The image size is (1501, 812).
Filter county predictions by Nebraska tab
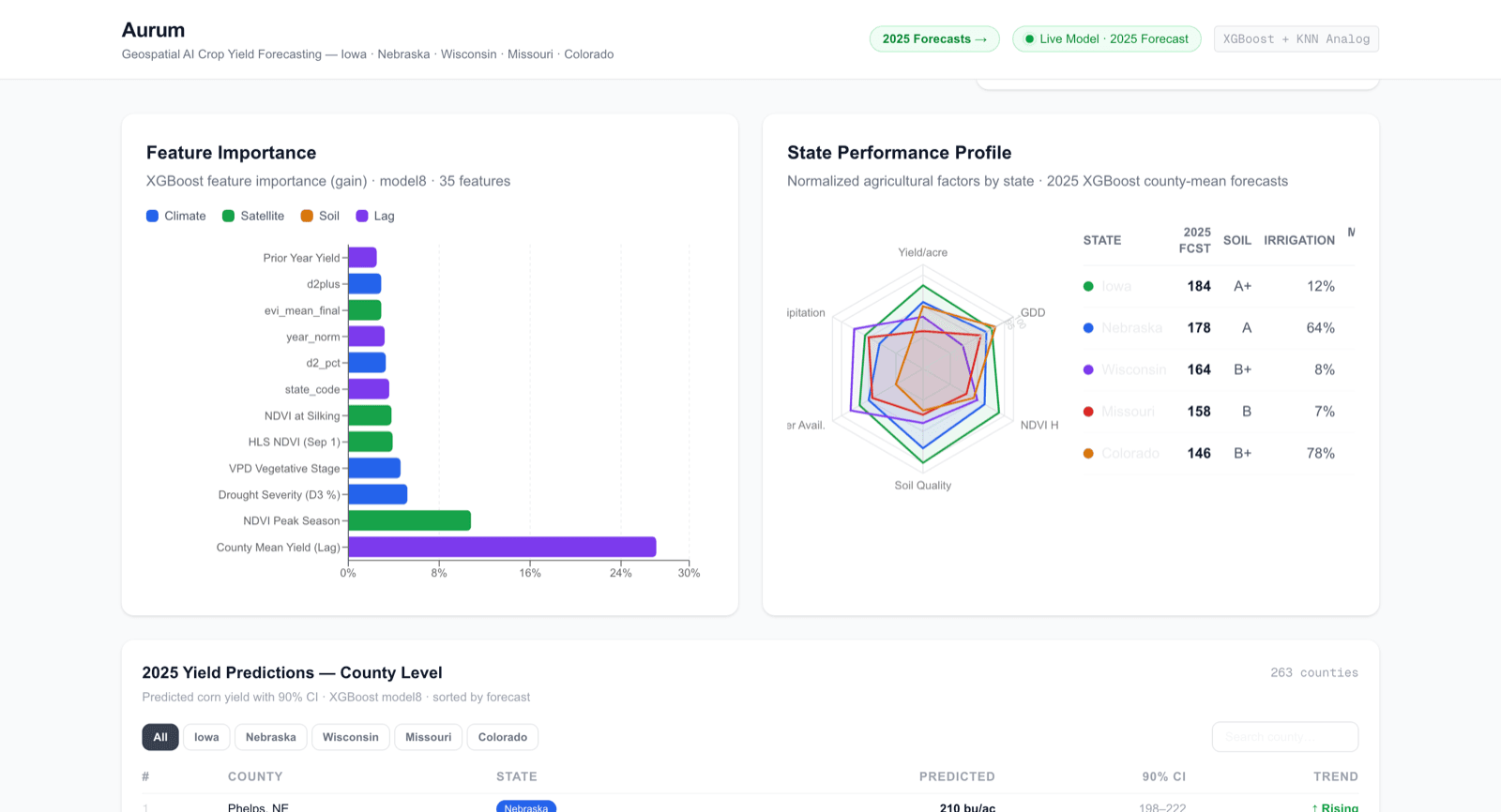point(271,737)
